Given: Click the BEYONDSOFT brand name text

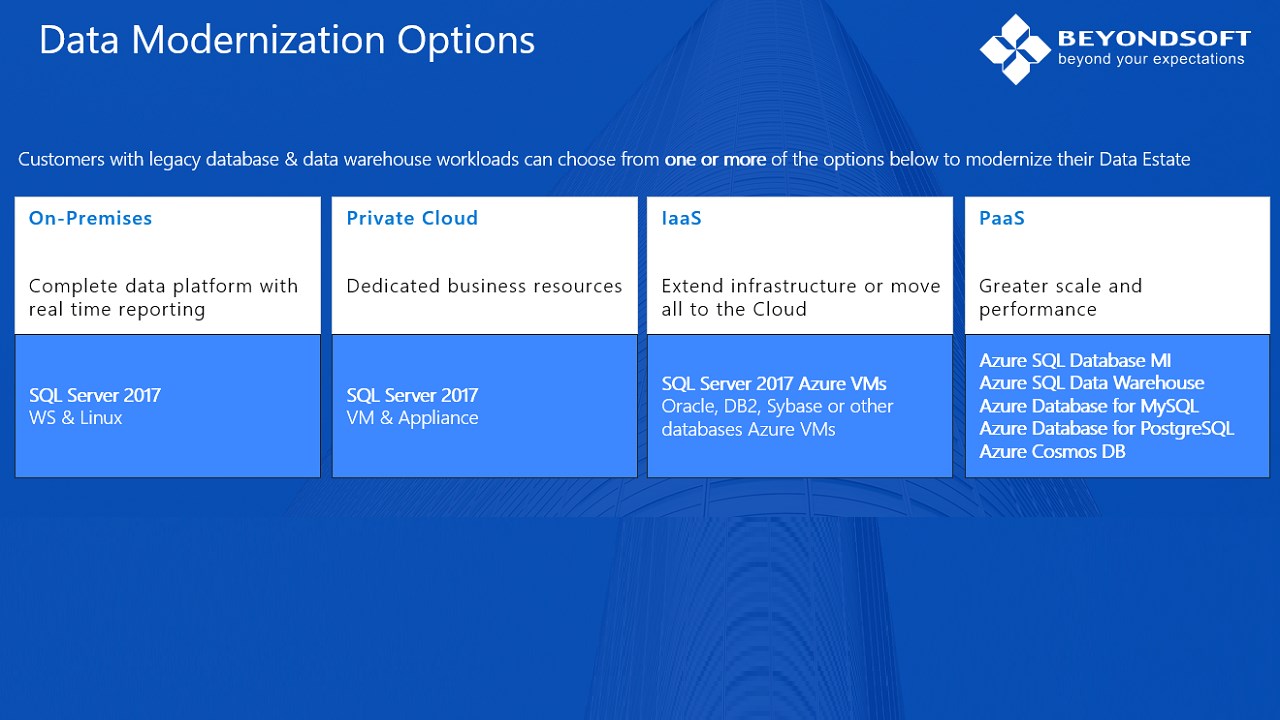Looking at the screenshot, I should tap(1153, 38).
